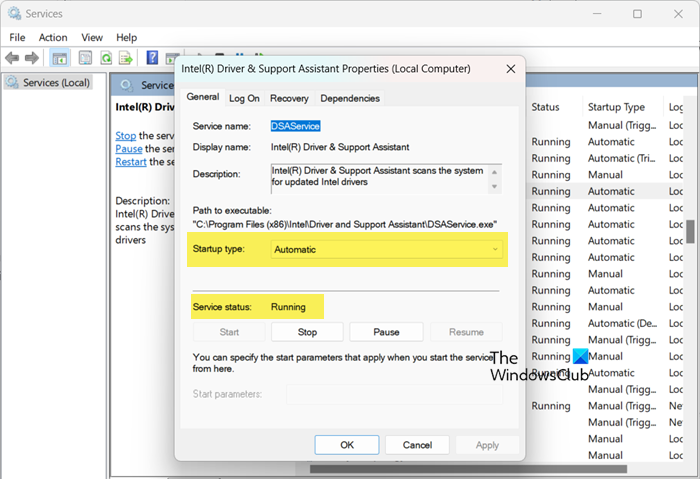Click the greyed-out Start button

229,332
